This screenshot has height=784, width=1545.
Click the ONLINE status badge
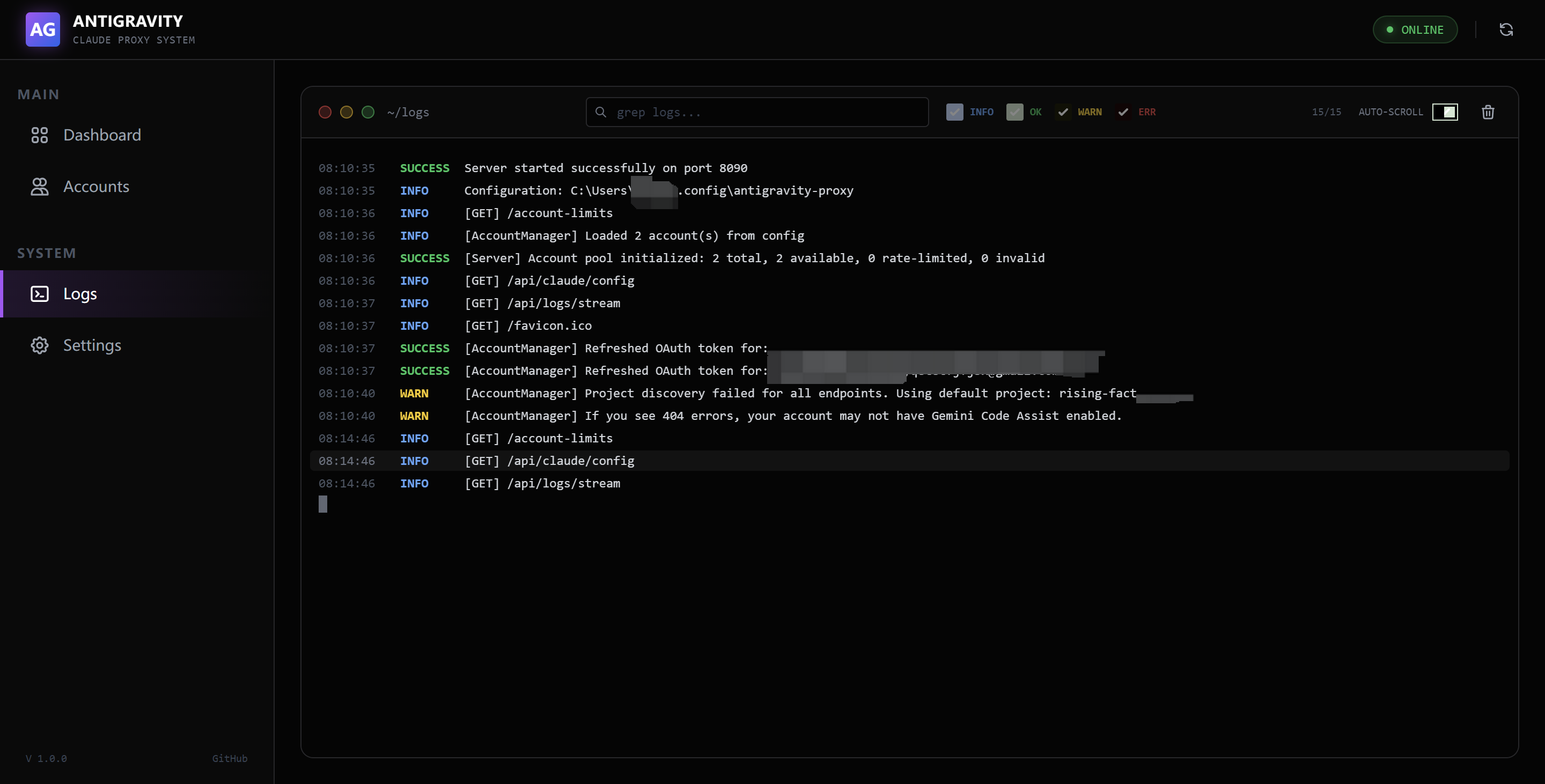pyautogui.click(x=1415, y=29)
